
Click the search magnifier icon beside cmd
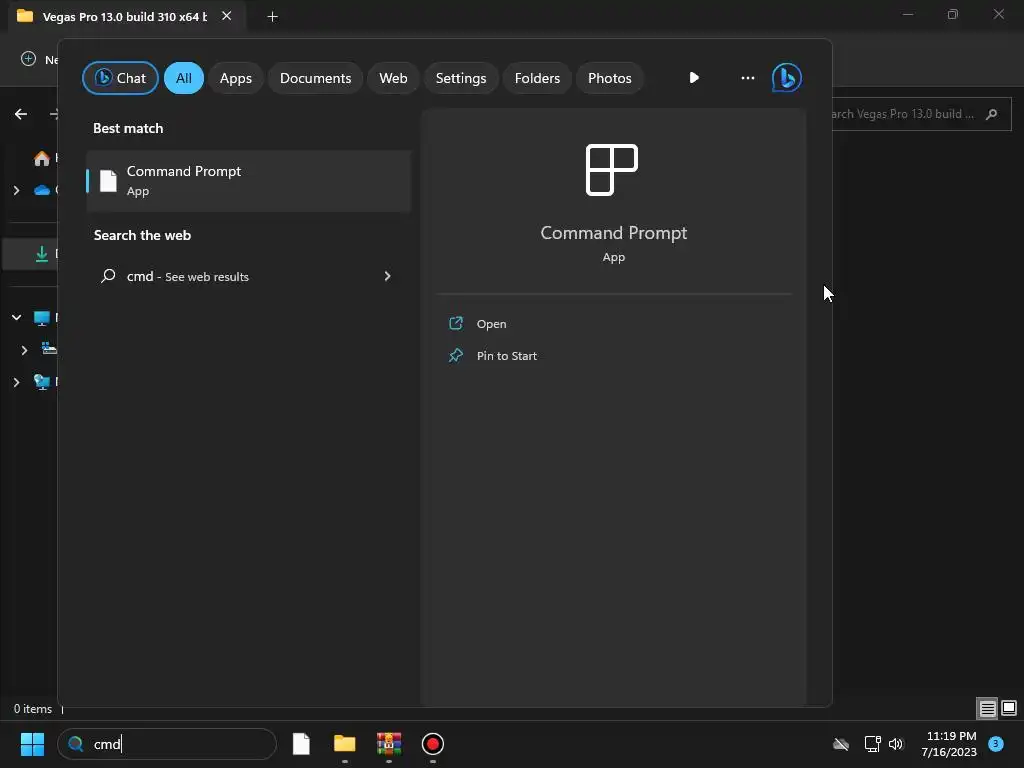click(108, 276)
